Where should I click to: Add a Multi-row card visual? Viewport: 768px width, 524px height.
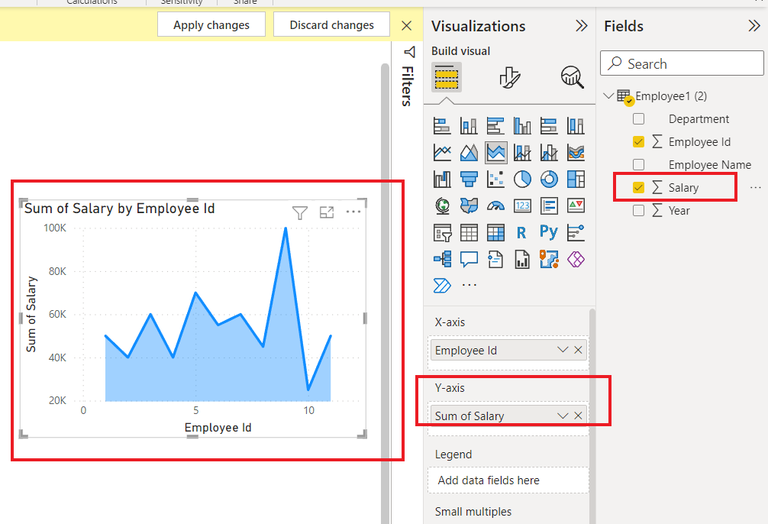(x=549, y=206)
